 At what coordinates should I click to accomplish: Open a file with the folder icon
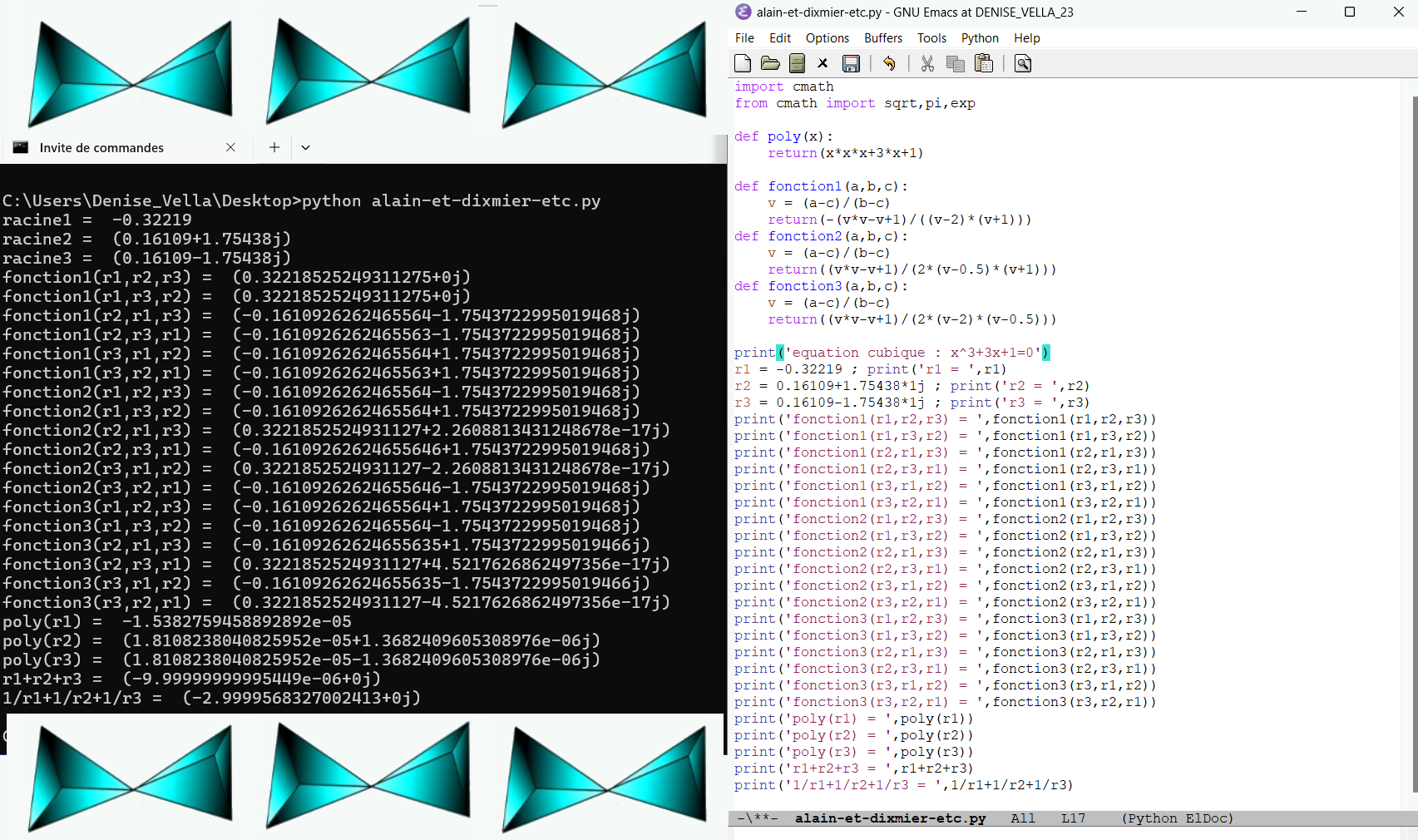click(770, 63)
